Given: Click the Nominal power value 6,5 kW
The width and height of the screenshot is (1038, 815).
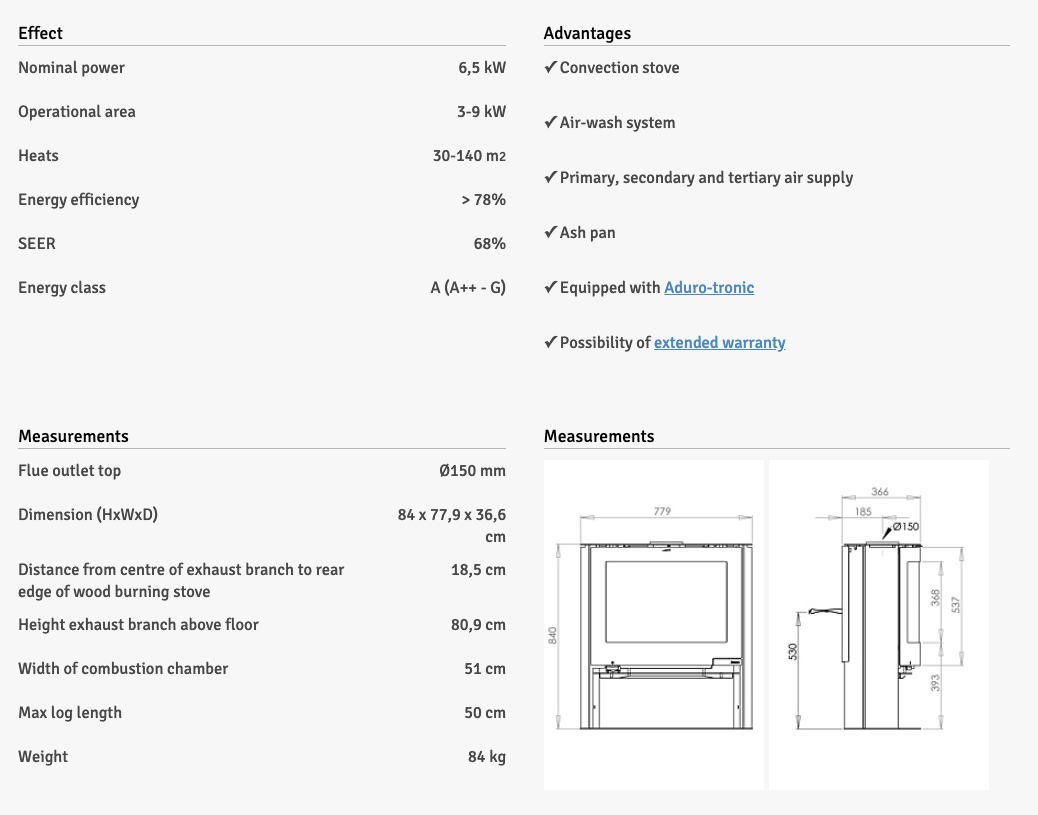Looking at the screenshot, I should tap(481, 68).
